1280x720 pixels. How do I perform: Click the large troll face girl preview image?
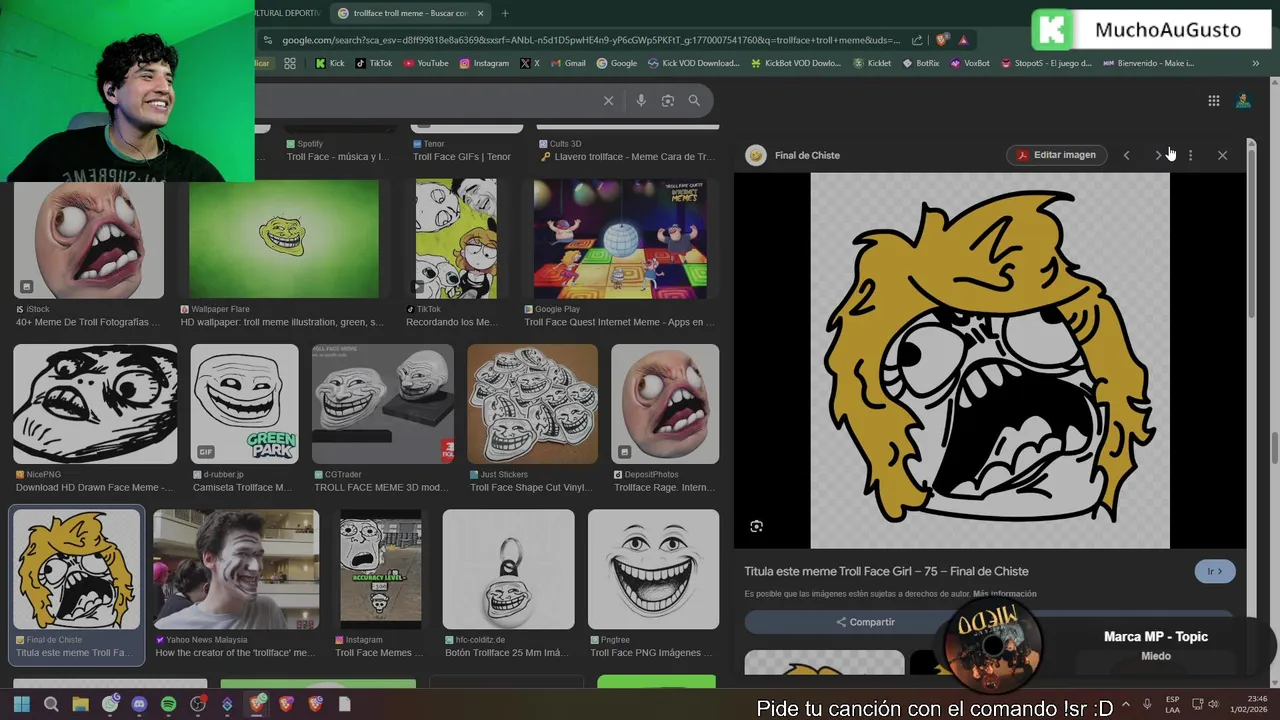point(990,360)
